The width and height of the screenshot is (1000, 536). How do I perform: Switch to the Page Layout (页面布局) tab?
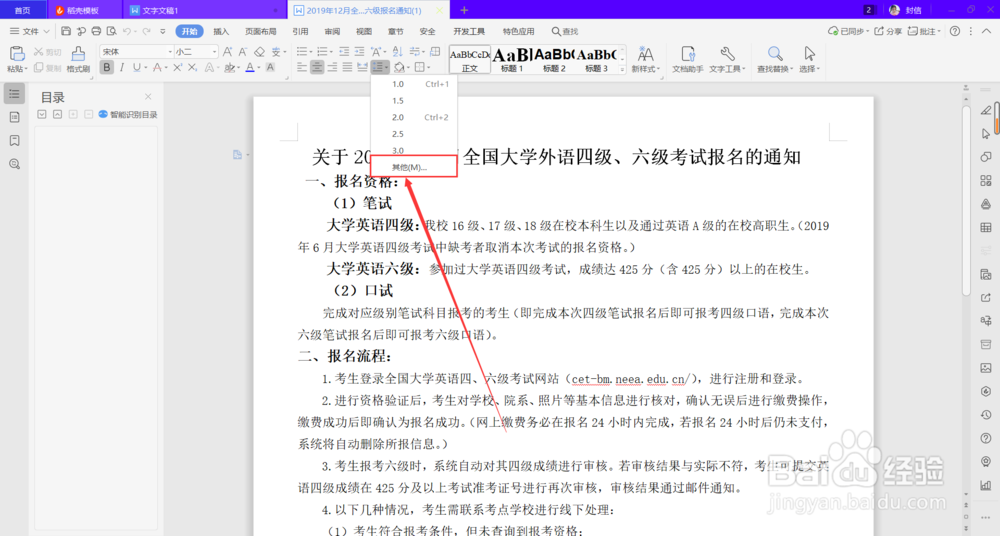[260, 31]
